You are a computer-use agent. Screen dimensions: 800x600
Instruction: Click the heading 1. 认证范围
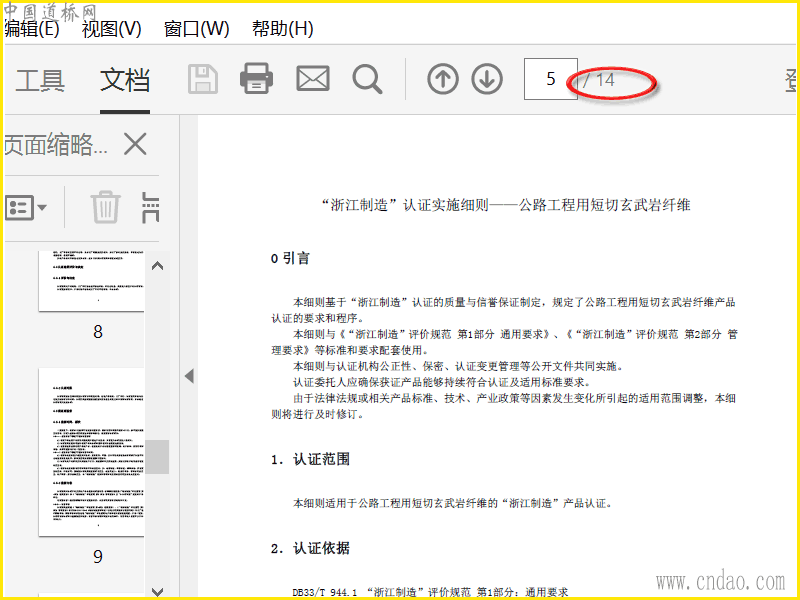pos(310,459)
